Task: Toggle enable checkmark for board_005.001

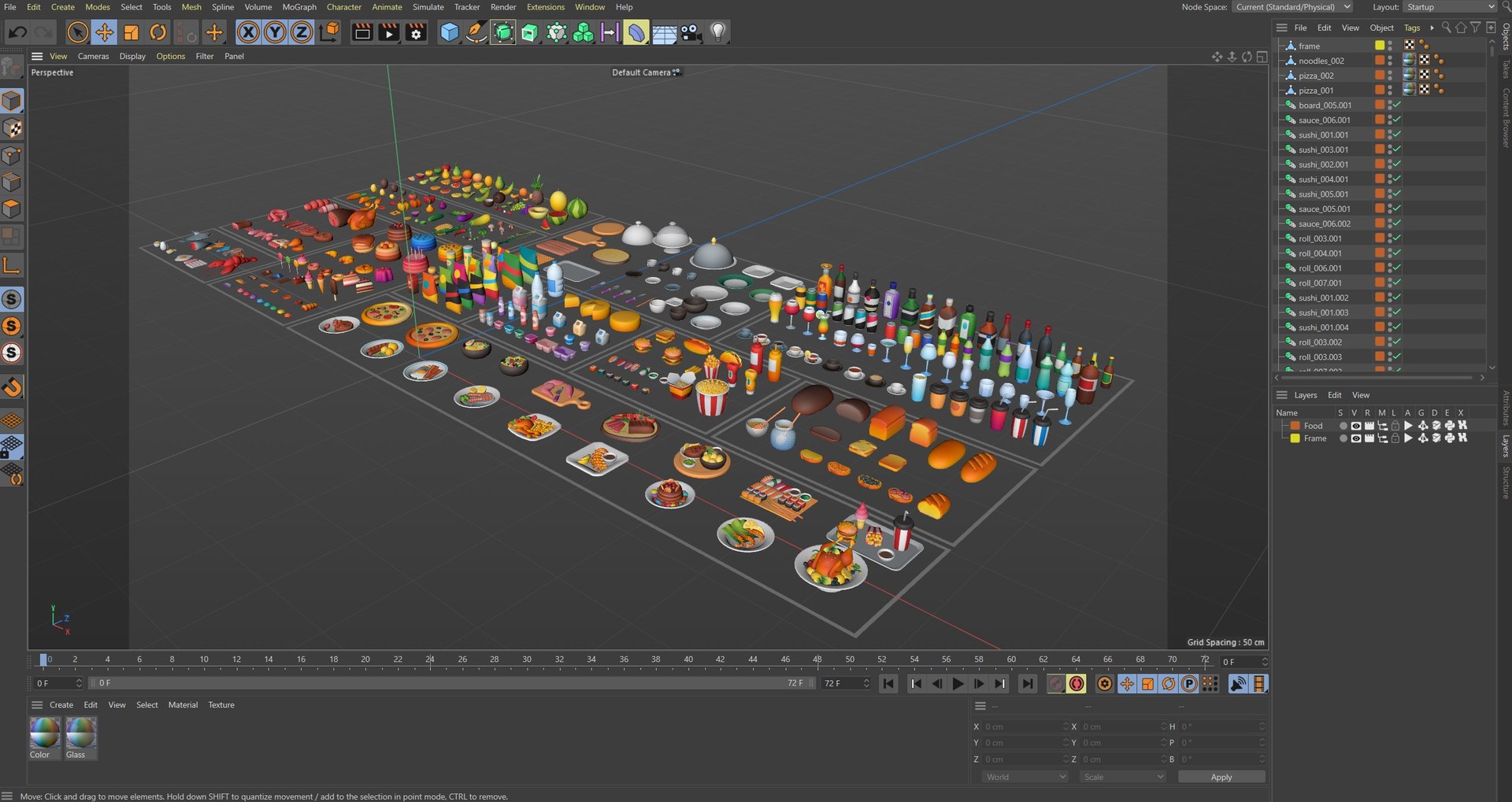Action: (x=1396, y=105)
